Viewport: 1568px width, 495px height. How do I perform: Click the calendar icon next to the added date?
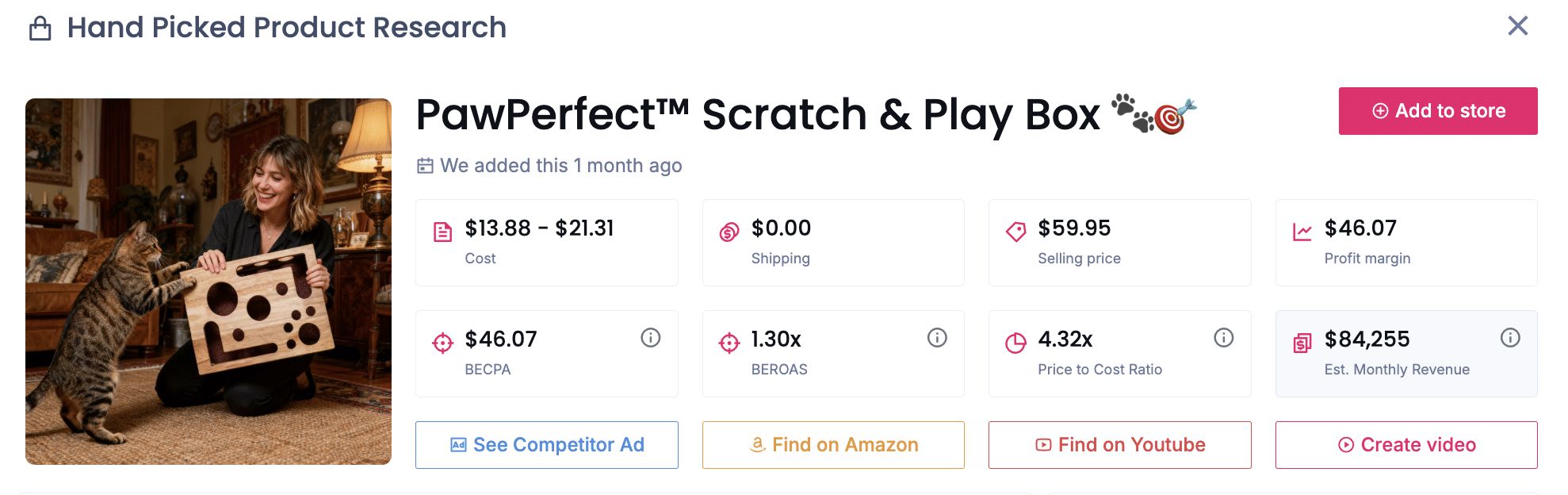coord(426,166)
